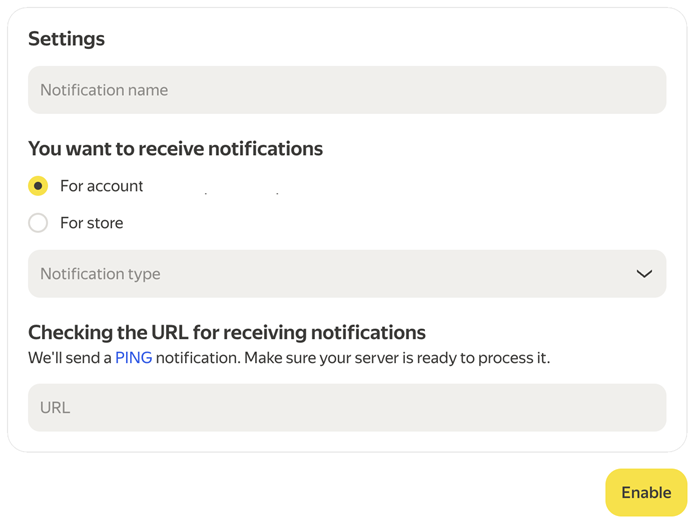Click the URL placeholder text
Image resolution: width=694 pixels, height=524 pixels.
(x=55, y=408)
